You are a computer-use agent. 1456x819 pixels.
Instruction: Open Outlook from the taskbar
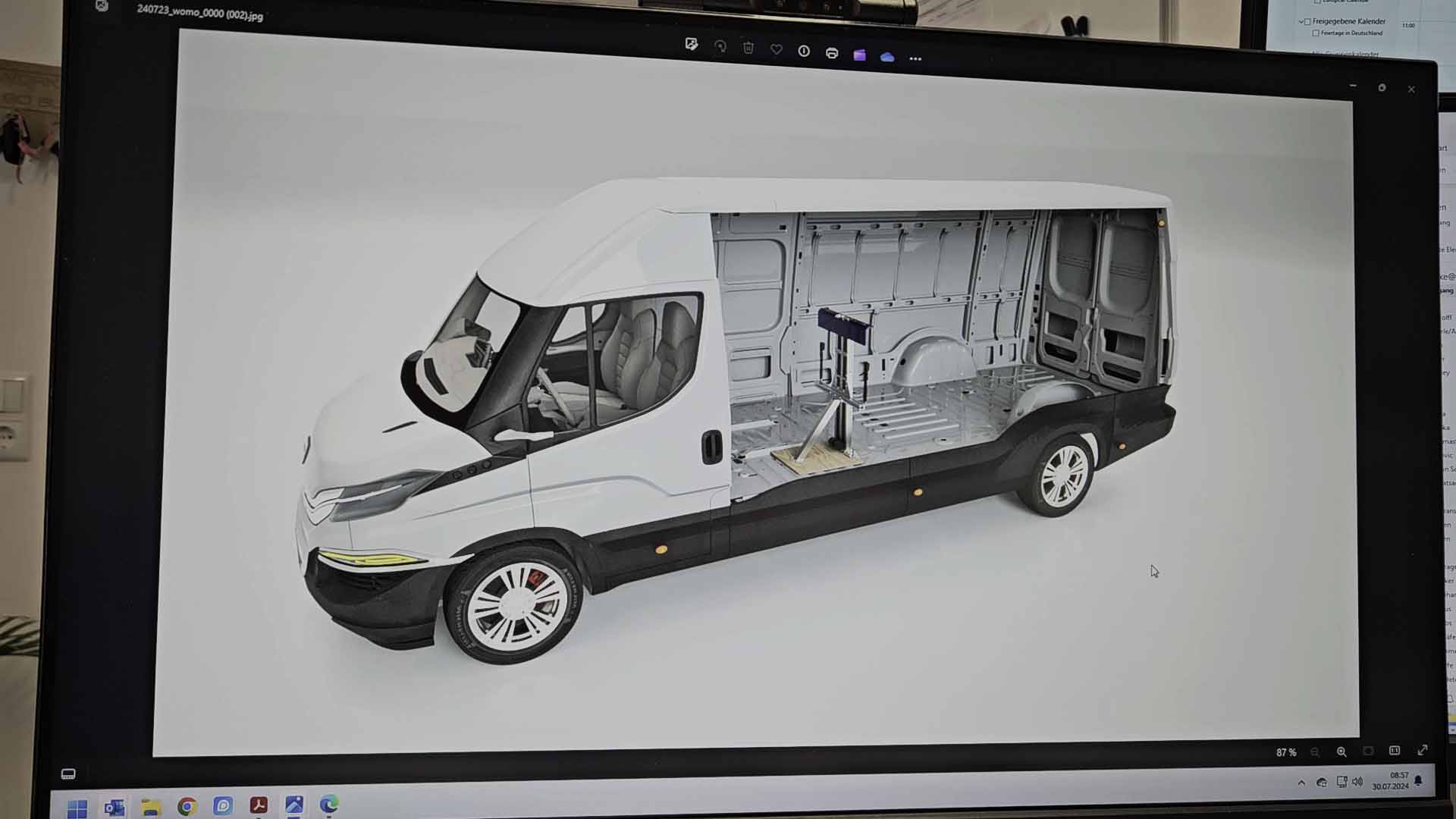pos(115,808)
